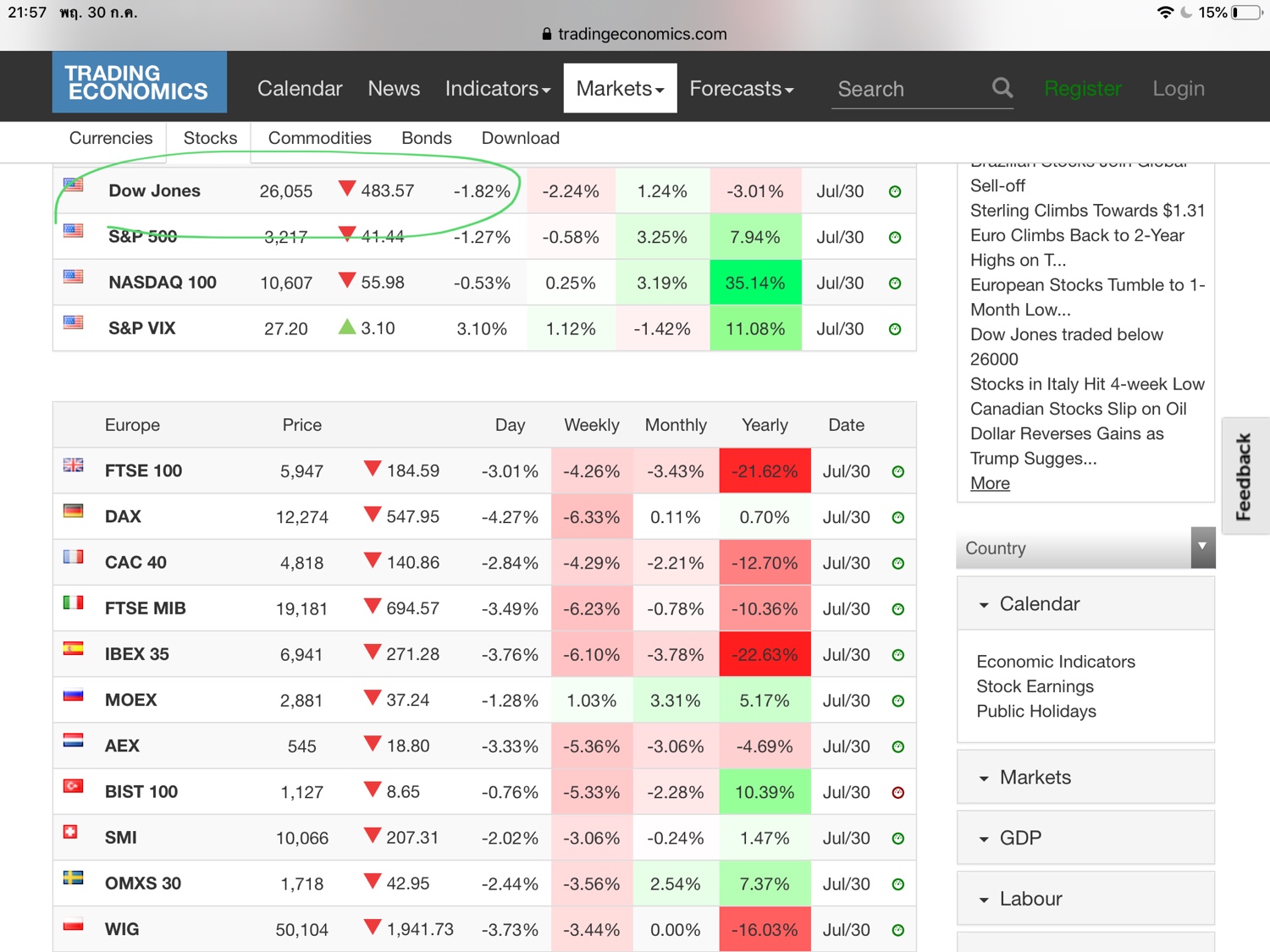This screenshot has width=1270, height=952.
Task: Click the Dutch flag beside AEX
Action: [74, 740]
